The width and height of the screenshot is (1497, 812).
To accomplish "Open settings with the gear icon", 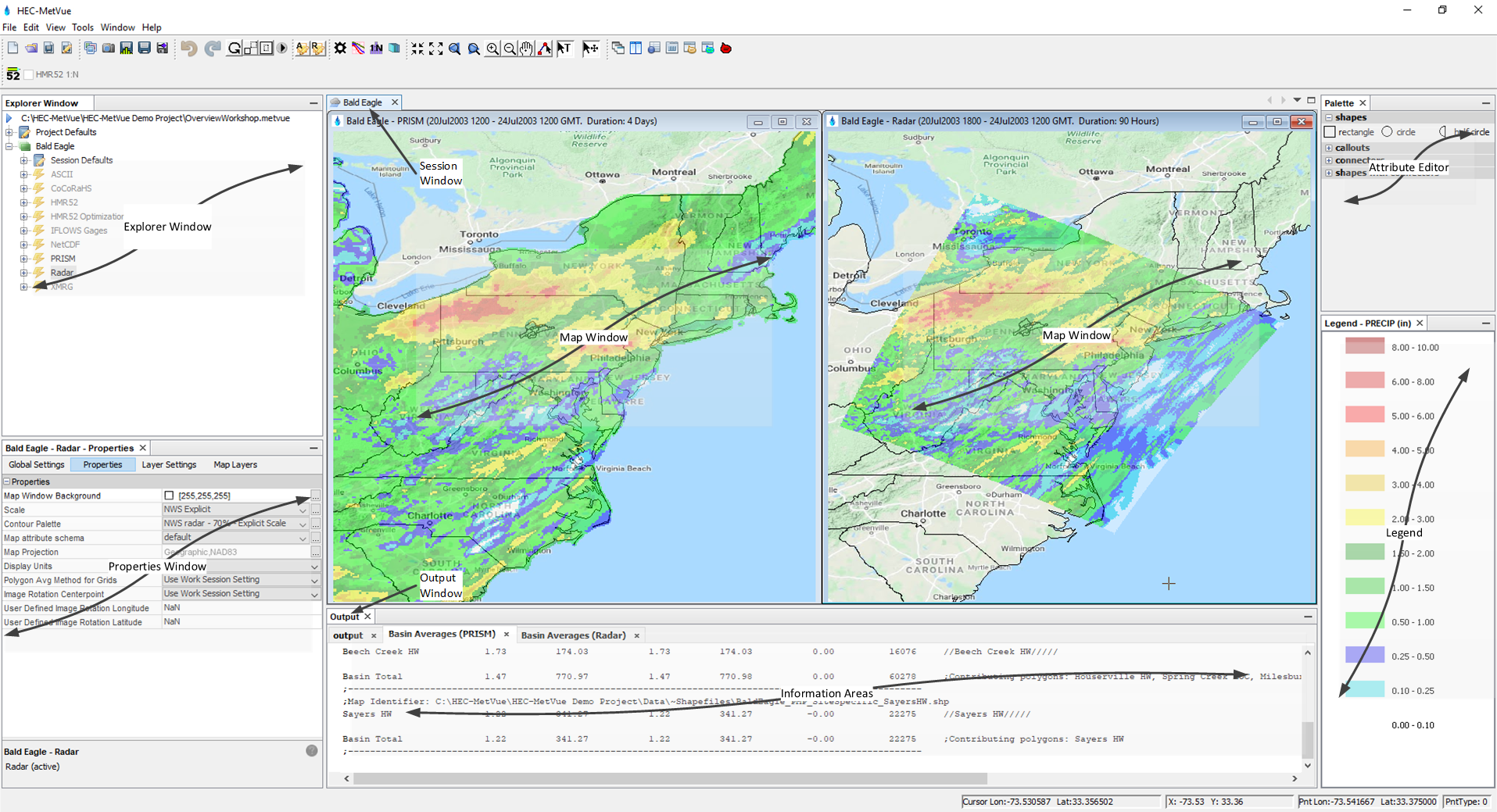I will tap(340, 48).
